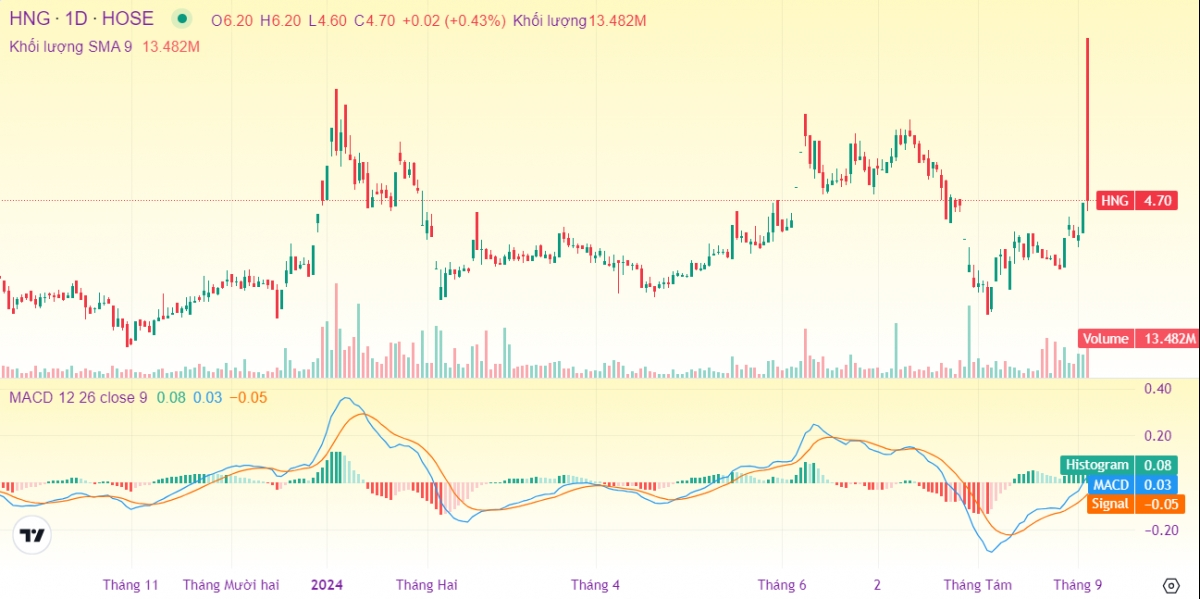Click Tháng Tám on the time axis

click(978, 585)
